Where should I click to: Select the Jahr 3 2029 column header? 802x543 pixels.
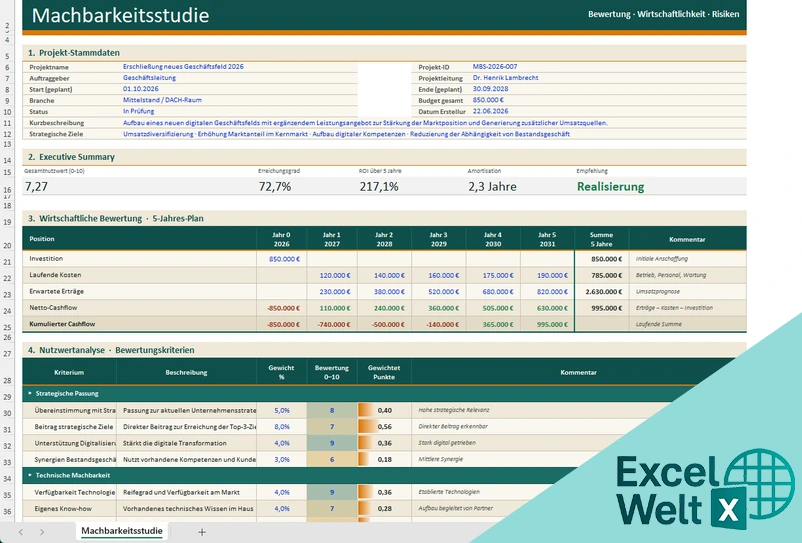click(439, 239)
